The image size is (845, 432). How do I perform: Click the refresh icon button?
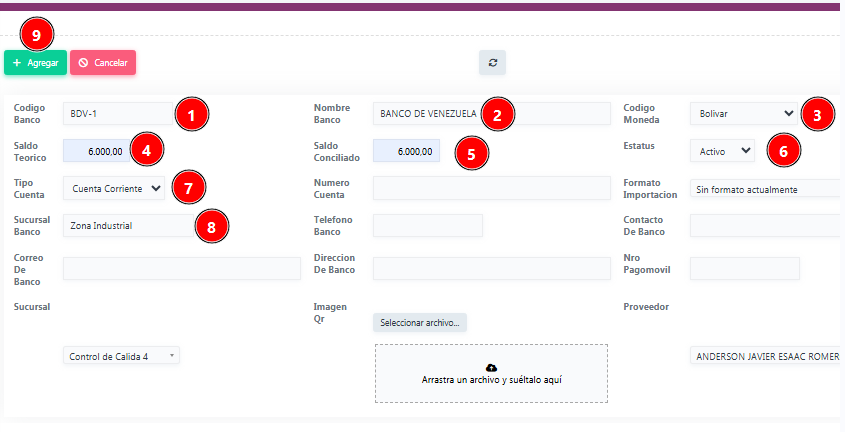click(492, 62)
